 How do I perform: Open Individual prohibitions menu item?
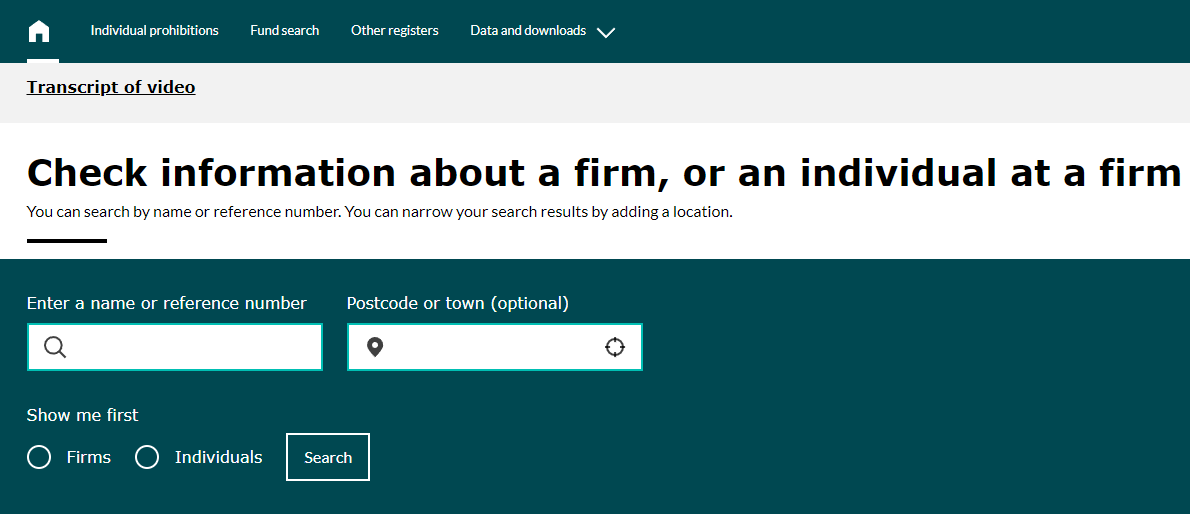155,30
